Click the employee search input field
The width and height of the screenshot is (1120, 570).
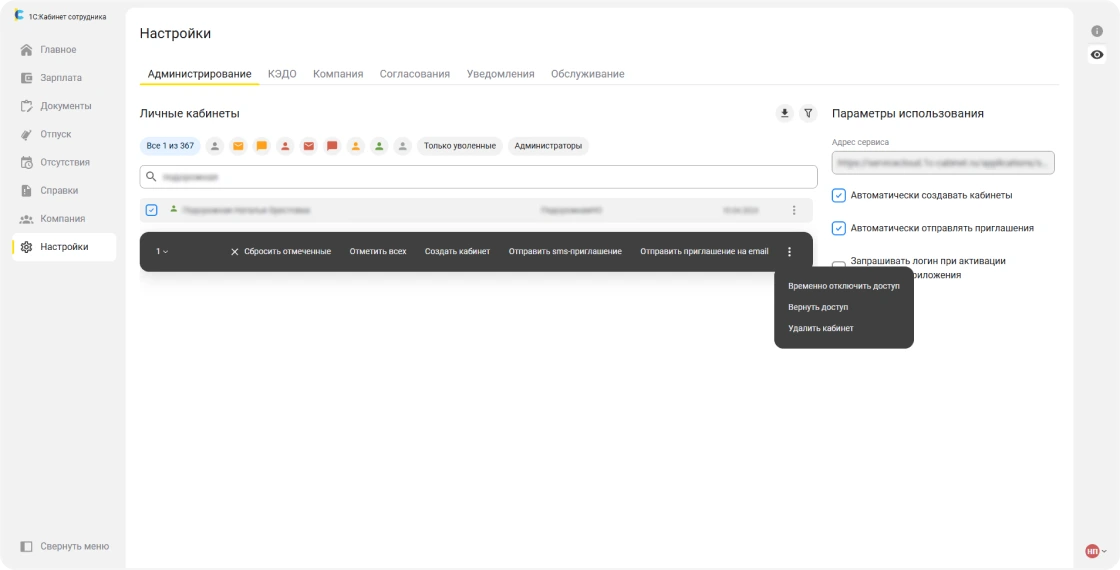click(480, 177)
